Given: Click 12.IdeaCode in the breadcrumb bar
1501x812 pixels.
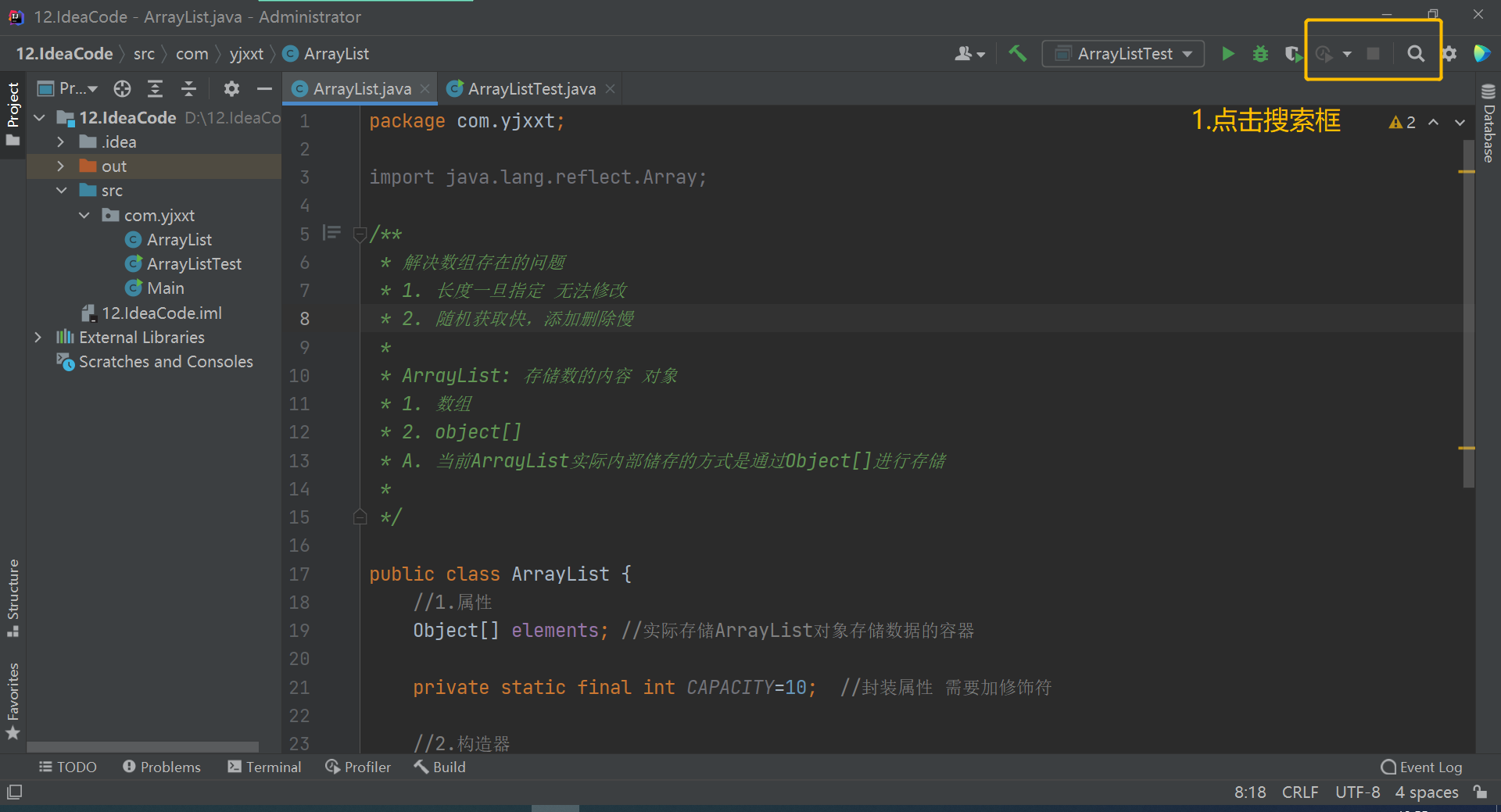Looking at the screenshot, I should pyautogui.click(x=64, y=54).
